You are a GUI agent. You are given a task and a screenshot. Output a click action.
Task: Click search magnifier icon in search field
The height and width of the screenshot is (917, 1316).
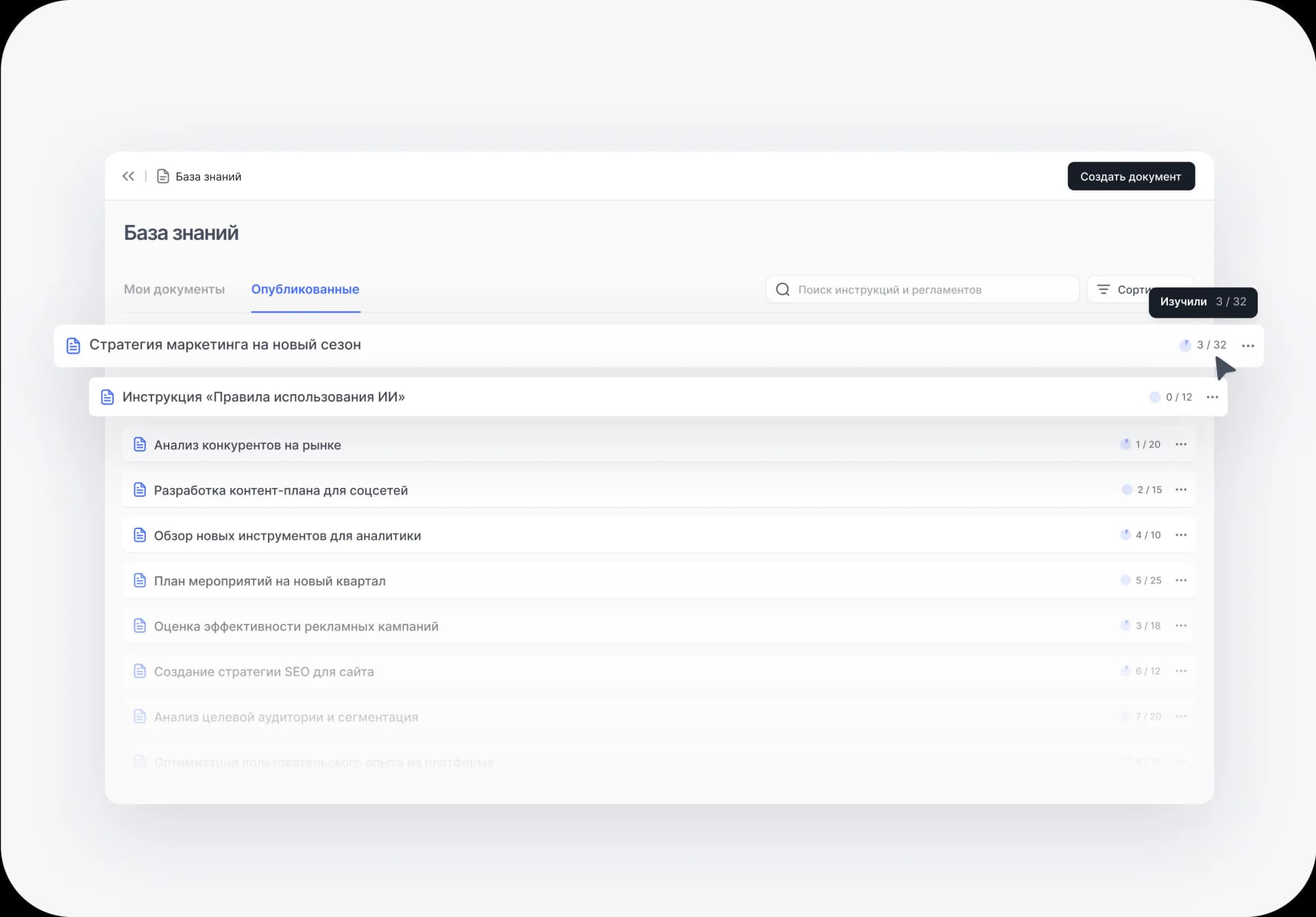click(782, 290)
